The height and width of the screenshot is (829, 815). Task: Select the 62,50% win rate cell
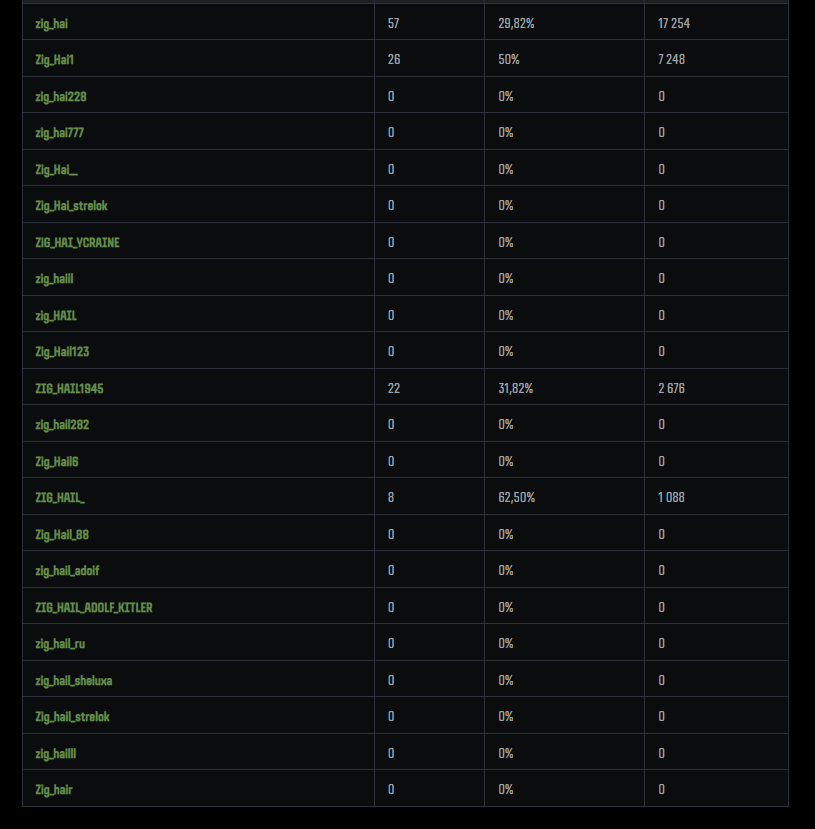pos(516,498)
